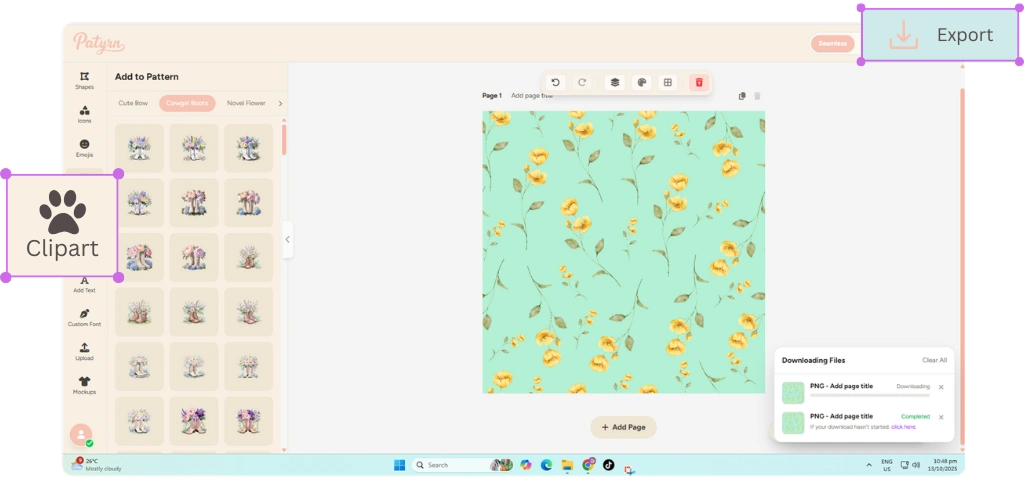Toggle the grid layout icon
Image resolution: width=1024 pixels, height=481 pixels.
tap(668, 83)
